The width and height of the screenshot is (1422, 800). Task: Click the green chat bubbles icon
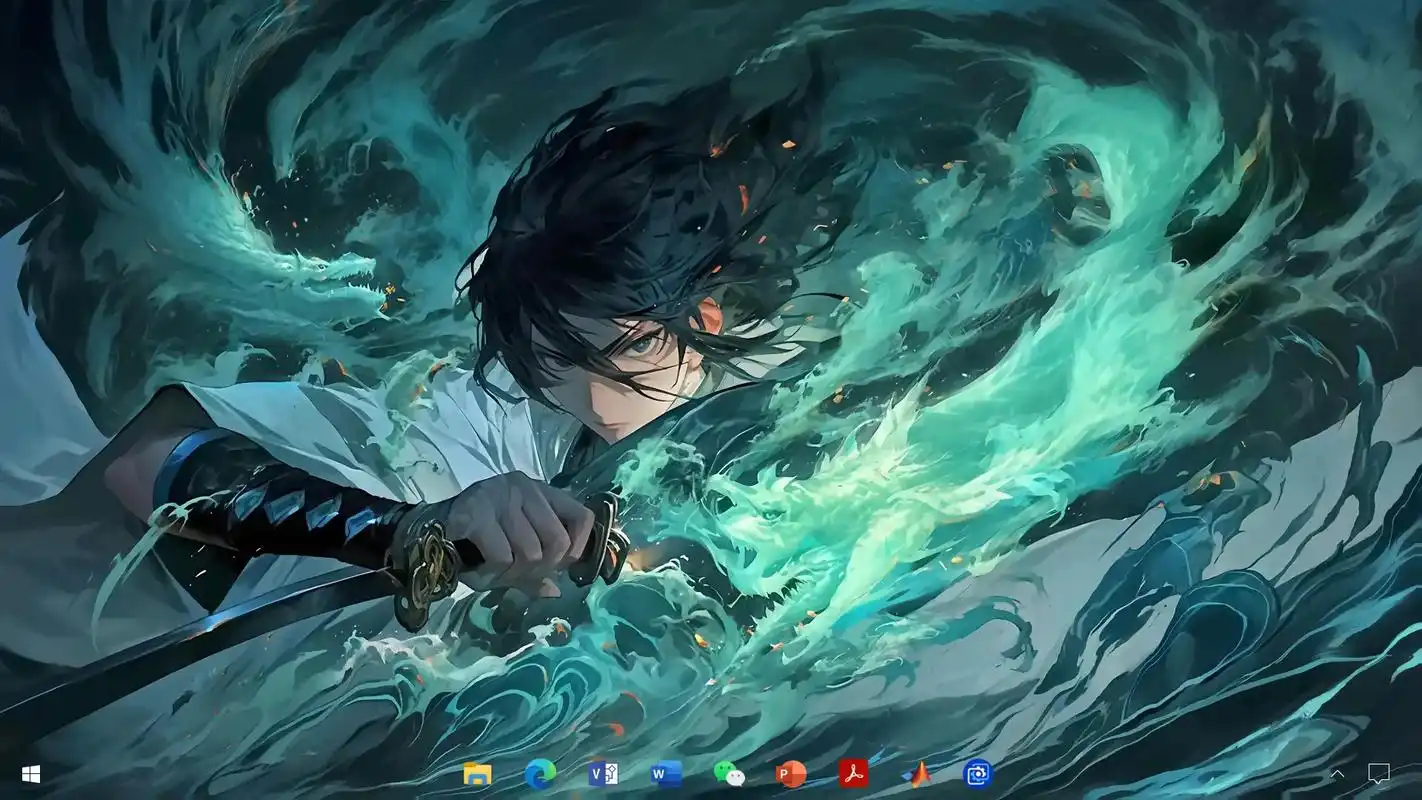point(728,774)
